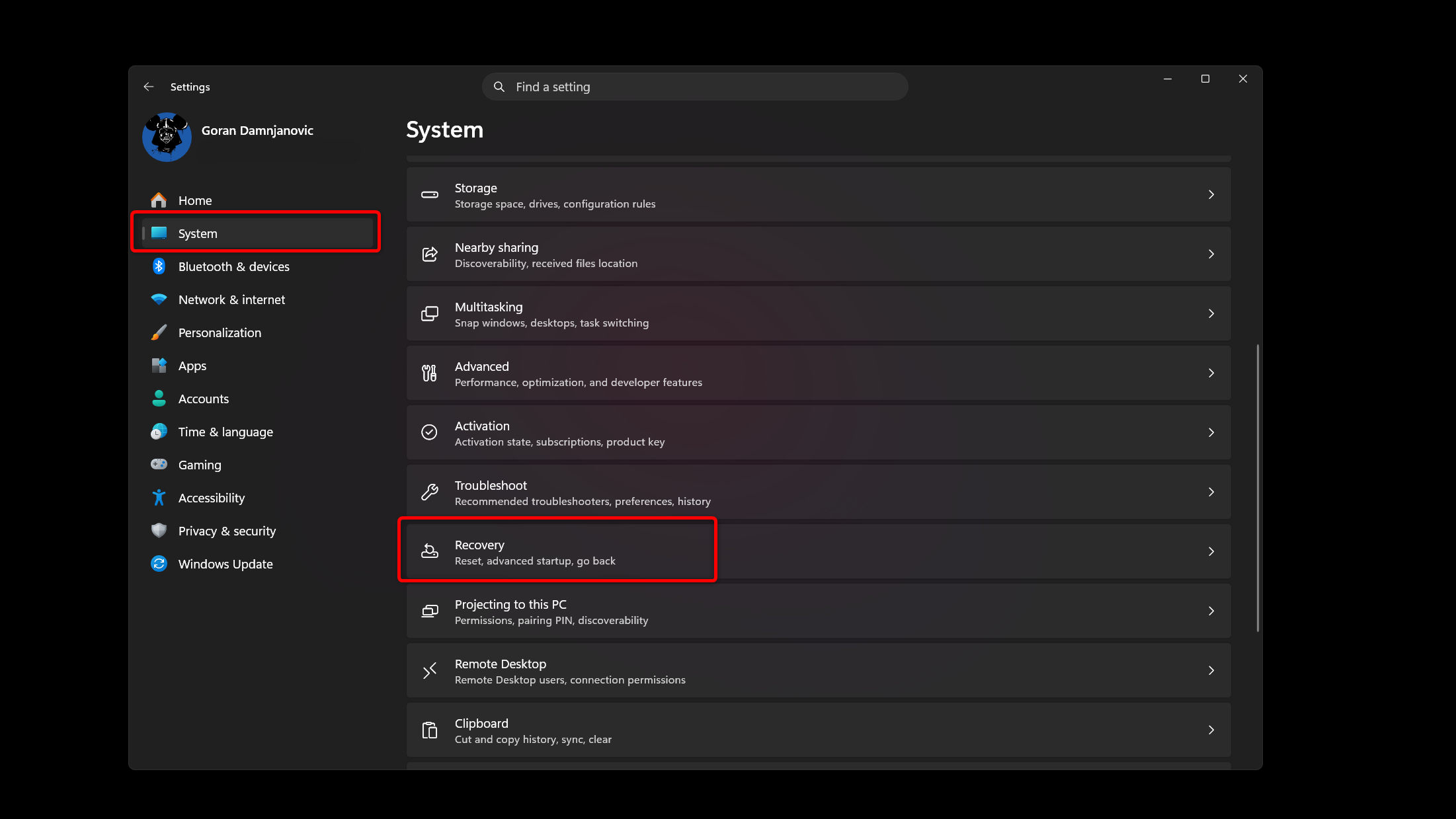
Task: Click the Accounts person icon
Action: (159, 399)
